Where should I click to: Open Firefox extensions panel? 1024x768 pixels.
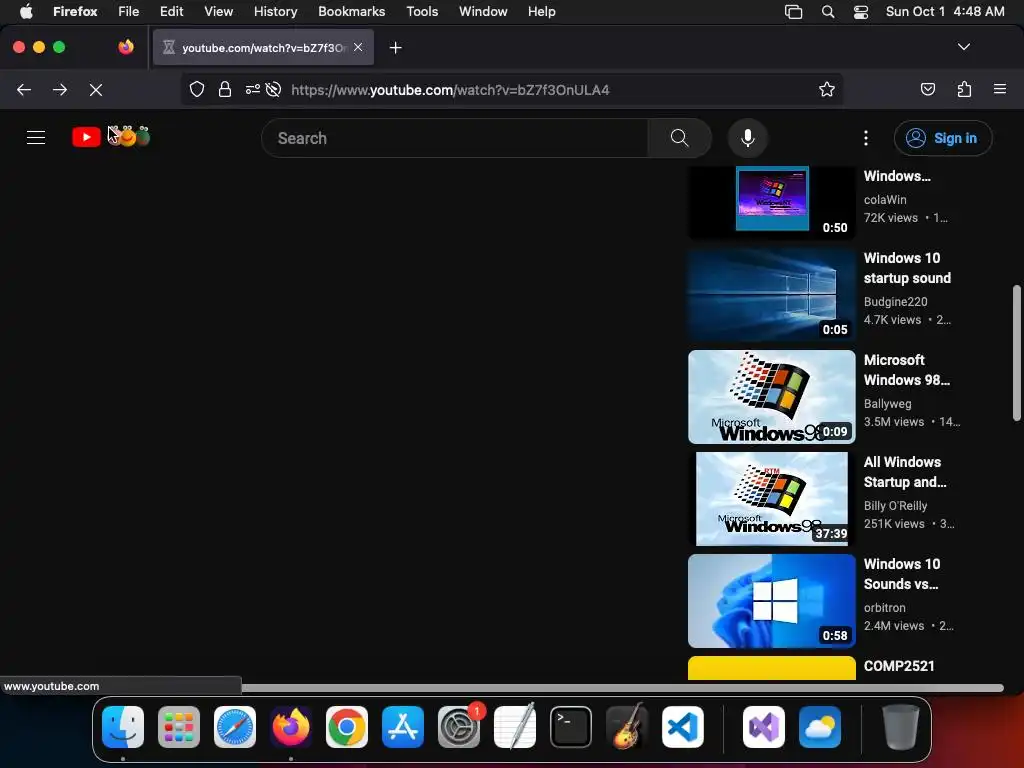coord(964,89)
